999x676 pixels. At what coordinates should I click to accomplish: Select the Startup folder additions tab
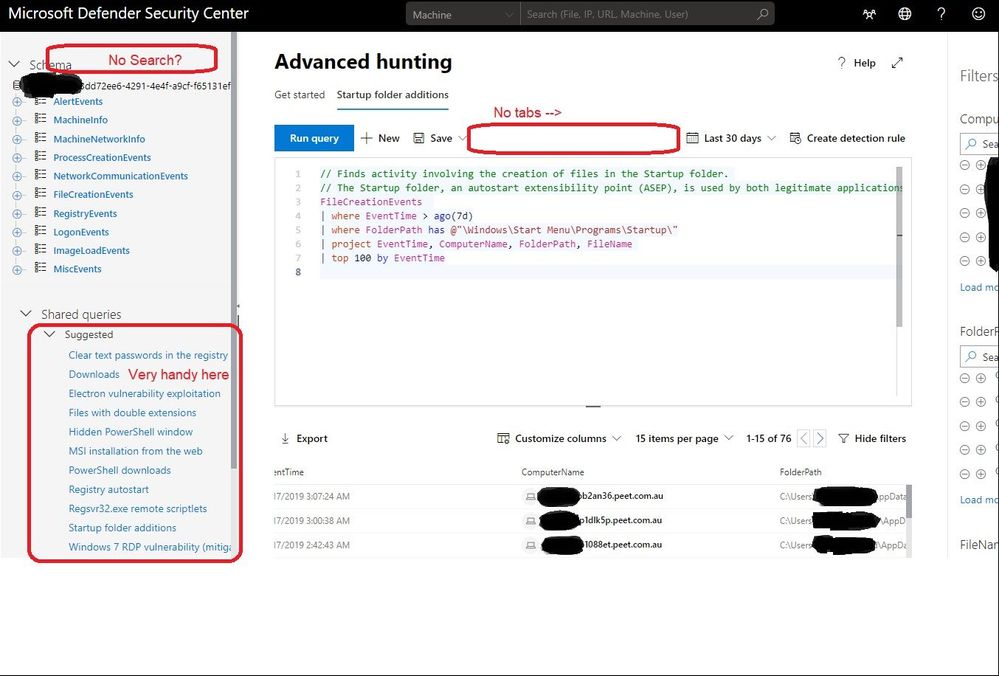(392, 94)
